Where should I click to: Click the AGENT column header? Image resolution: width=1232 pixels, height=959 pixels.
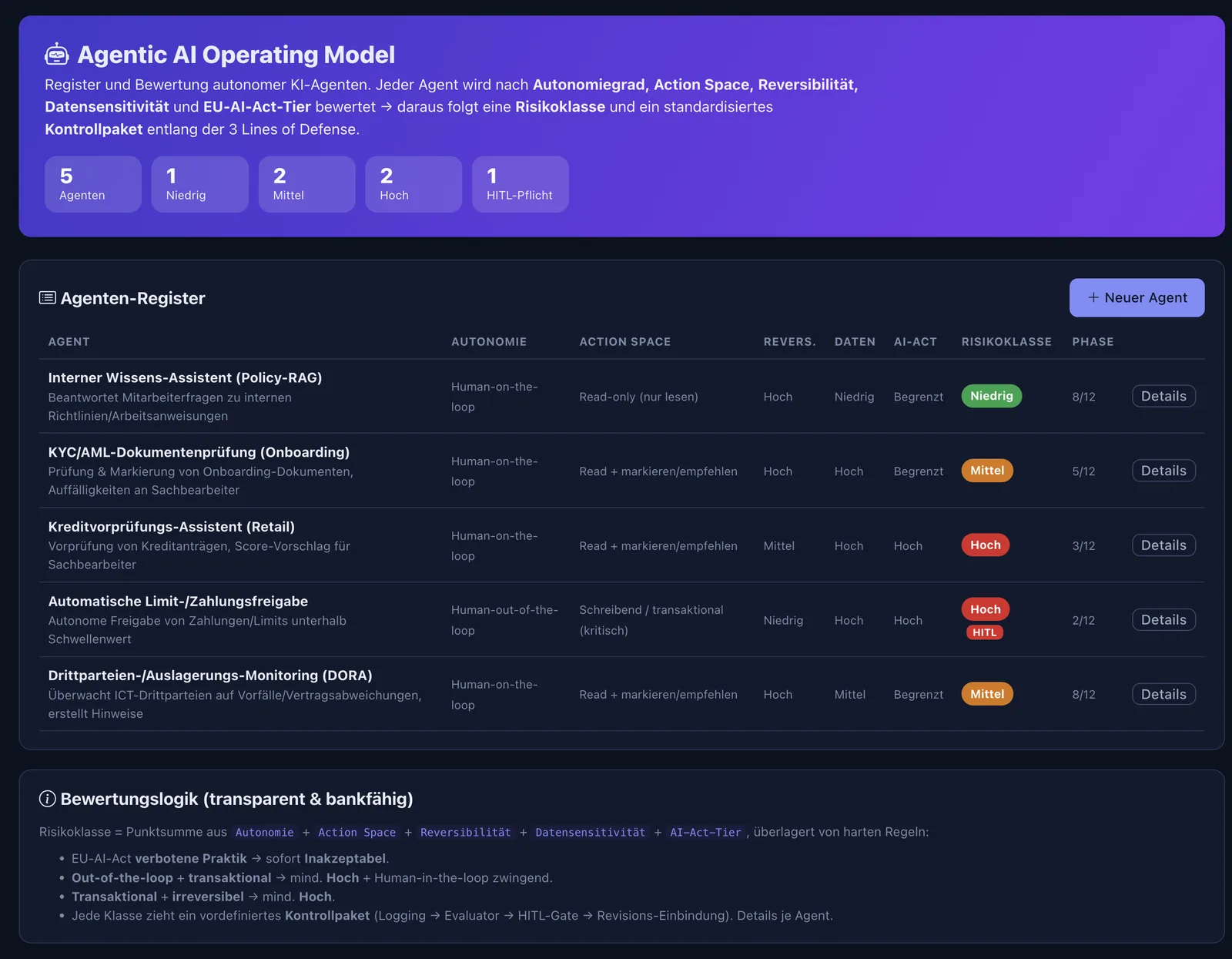[69, 341]
